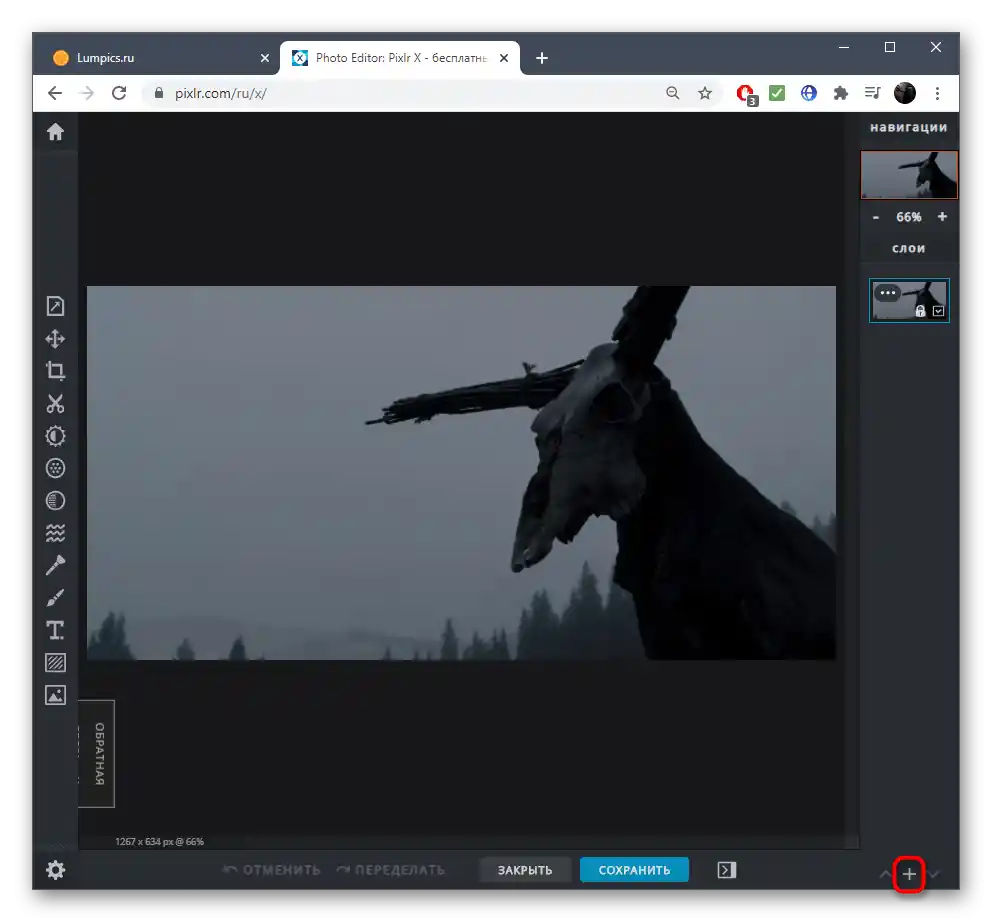The width and height of the screenshot is (992, 922).
Task: Open the layer options three-dot menu
Action: 887,293
